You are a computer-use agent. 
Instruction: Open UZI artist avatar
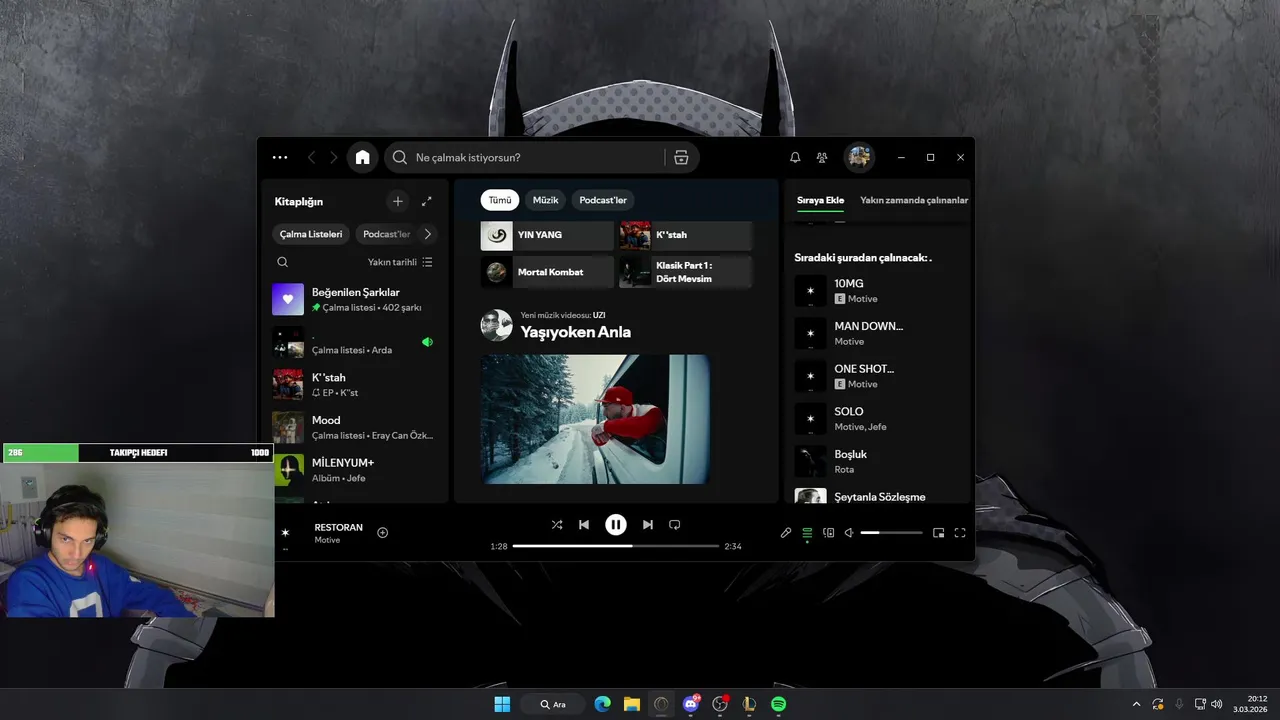pyautogui.click(x=496, y=325)
